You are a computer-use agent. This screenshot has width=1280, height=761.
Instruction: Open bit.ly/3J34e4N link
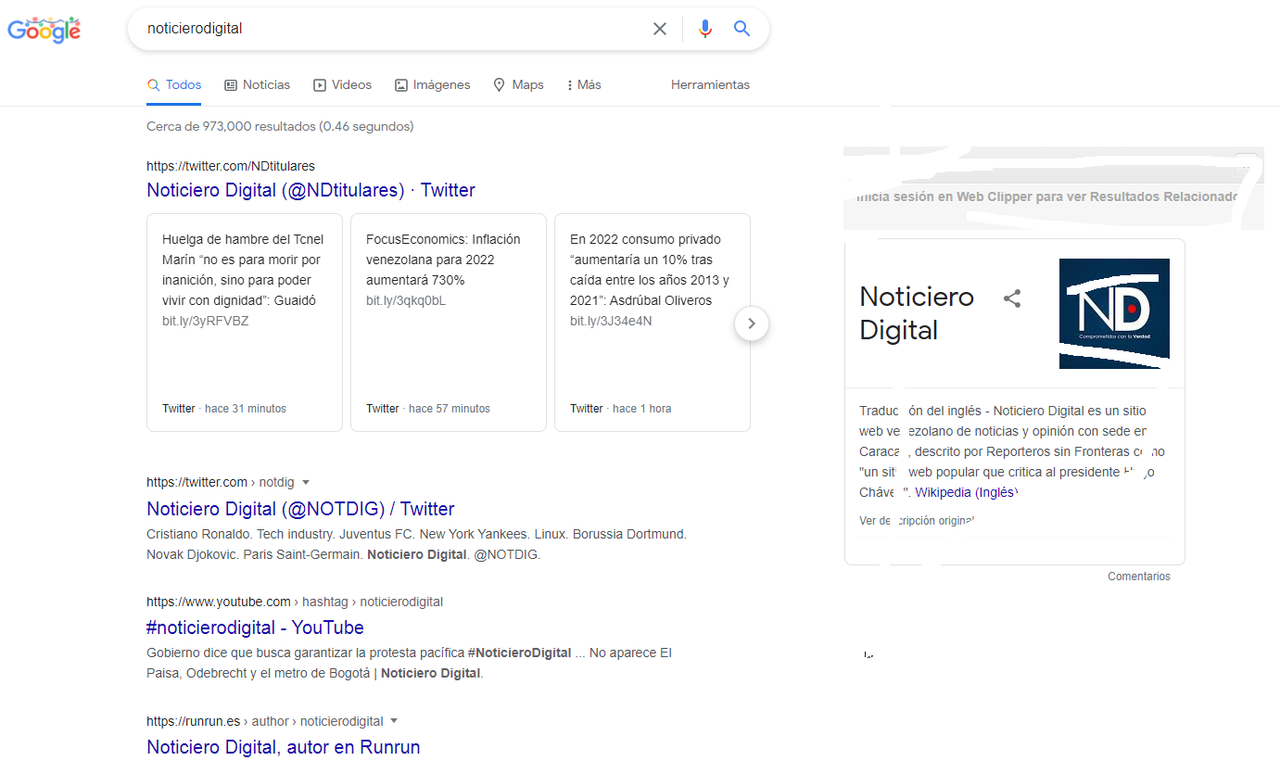click(611, 321)
